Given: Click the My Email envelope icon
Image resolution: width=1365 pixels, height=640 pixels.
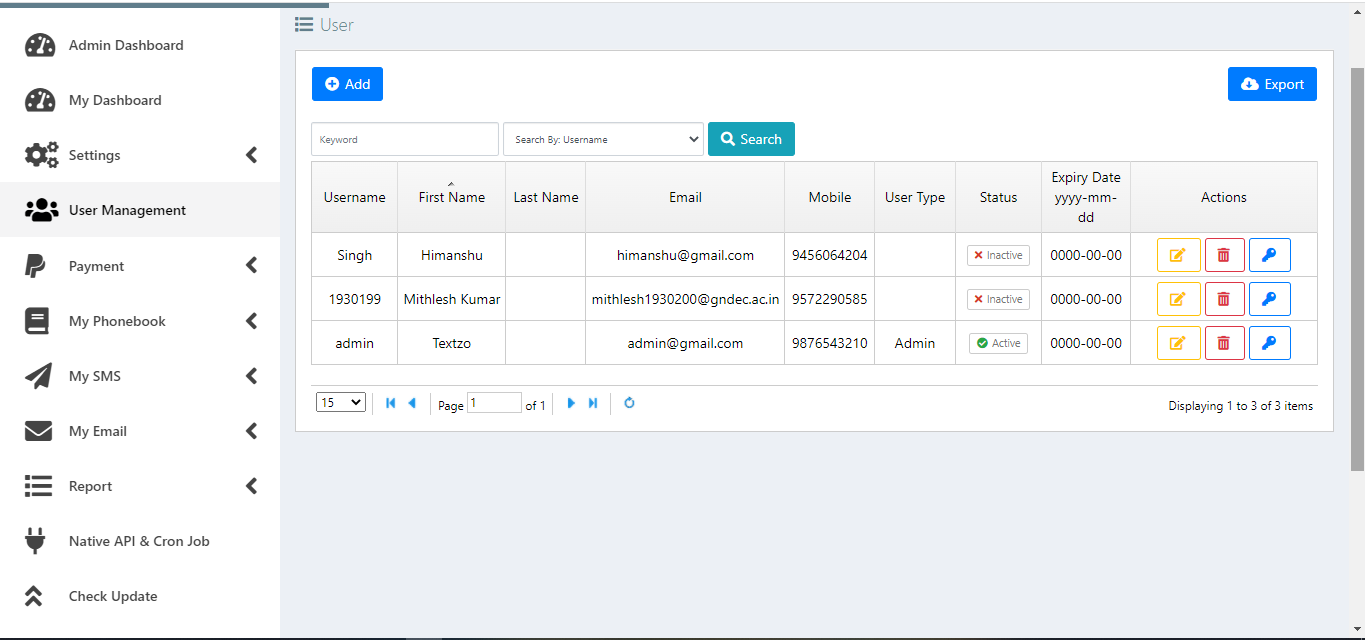Looking at the screenshot, I should pyautogui.click(x=38, y=430).
